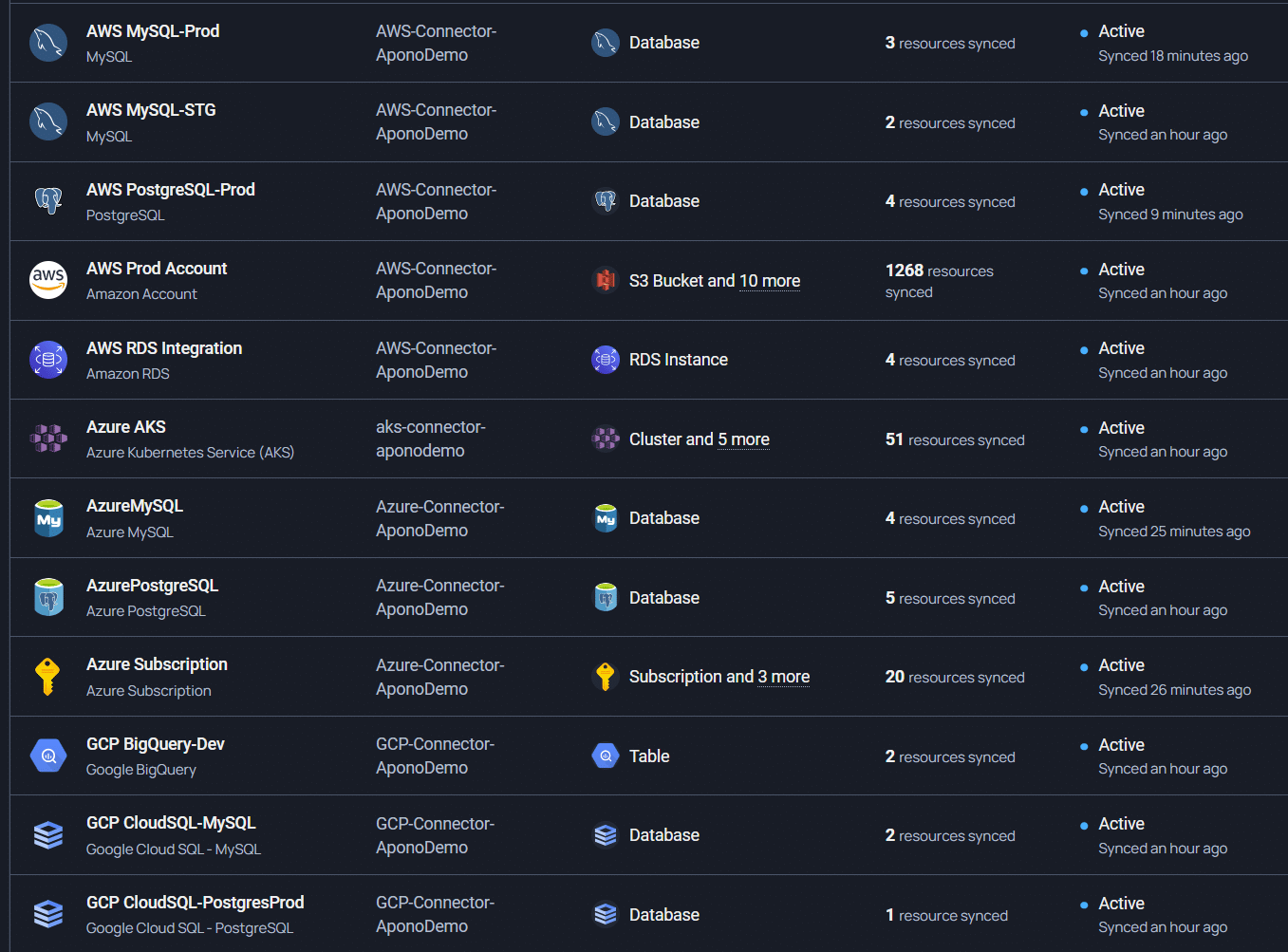The width and height of the screenshot is (1288, 952).
Task: Click the AzurePostgreSQL integration icon
Action: coord(48,597)
